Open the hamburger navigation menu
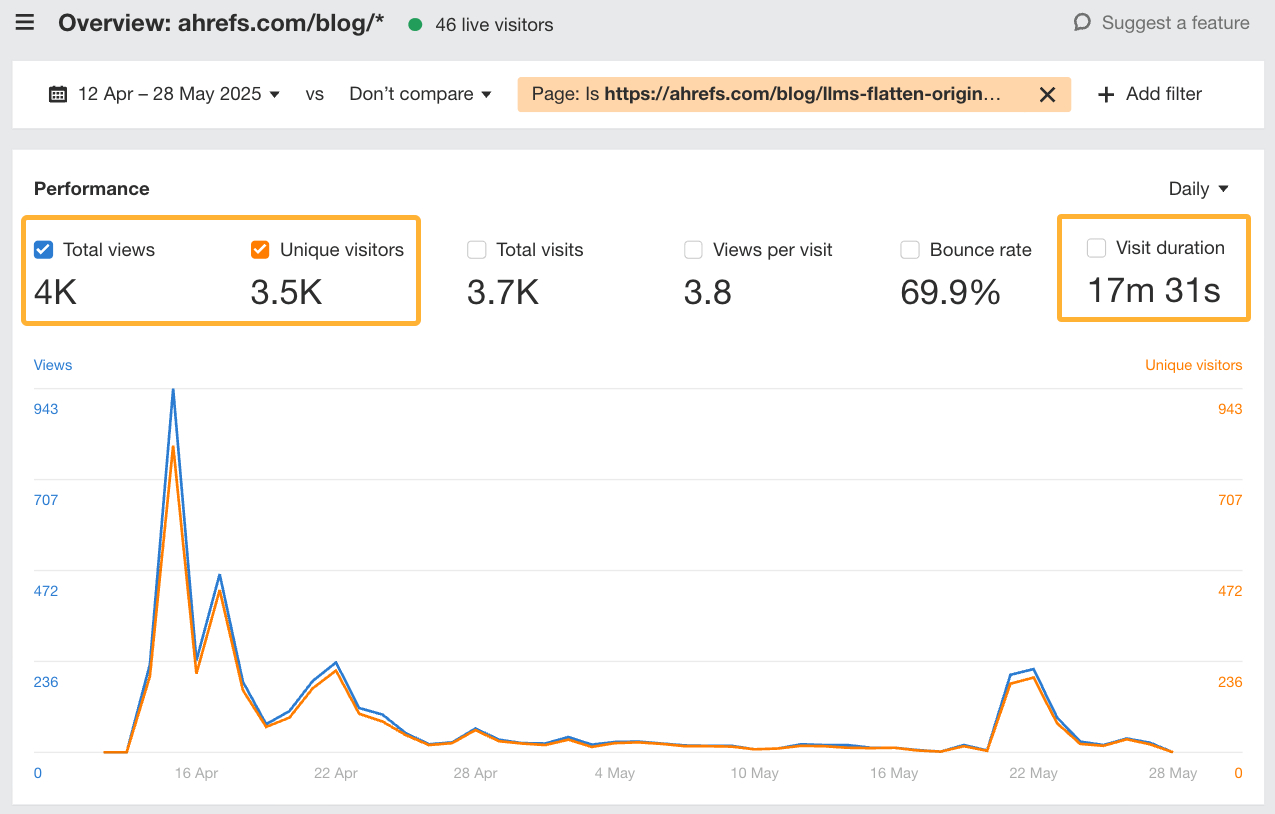This screenshot has width=1275, height=814. pos(24,24)
